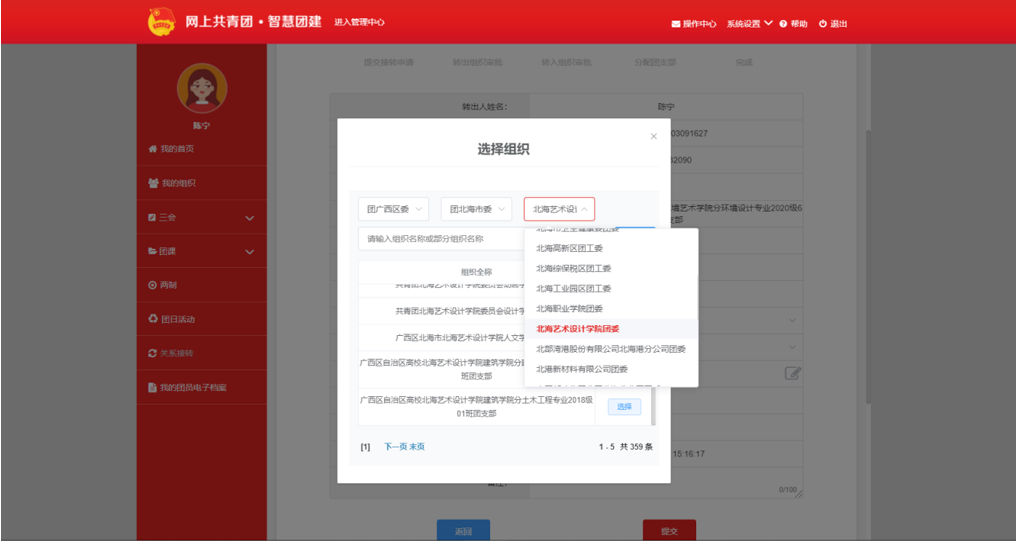Open 操作中心 from the top bar
The image size is (1016, 541).
tap(693, 23)
